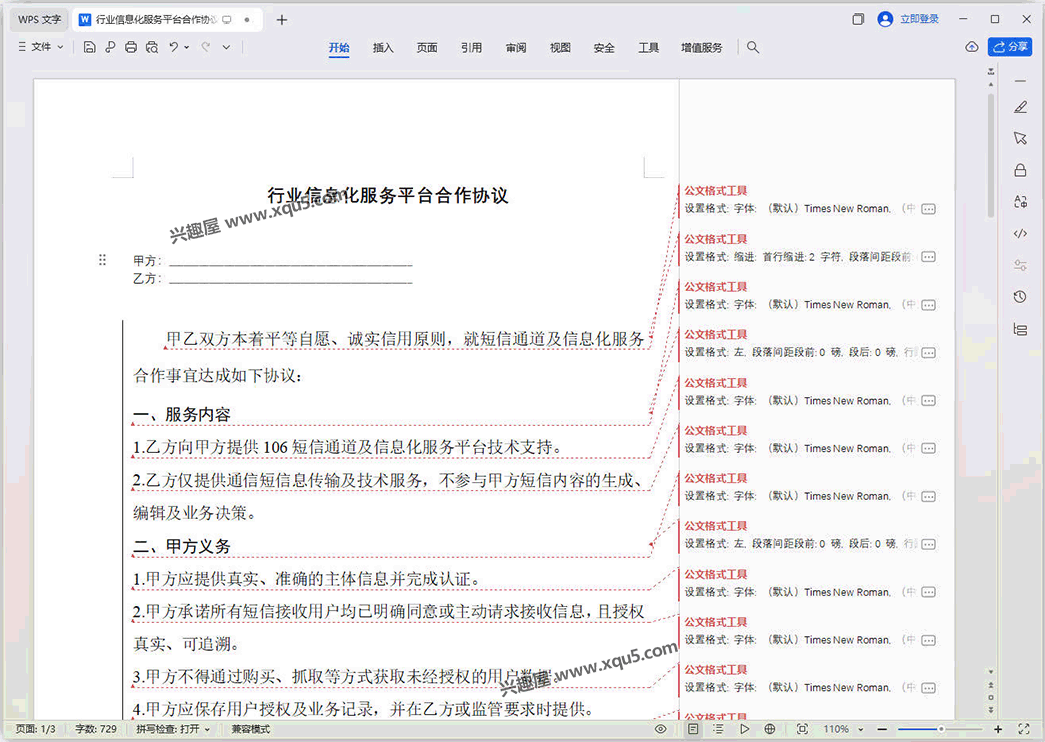
Task: Click the 分享 share button
Action: [1010, 47]
